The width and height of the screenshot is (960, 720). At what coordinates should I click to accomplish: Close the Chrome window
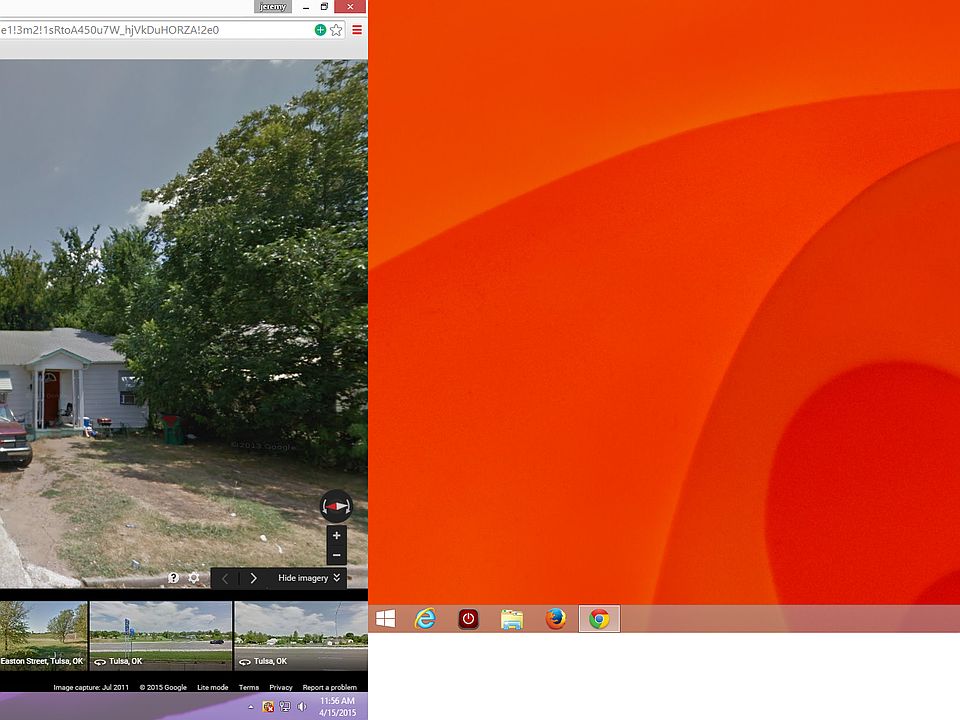pyautogui.click(x=350, y=7)
